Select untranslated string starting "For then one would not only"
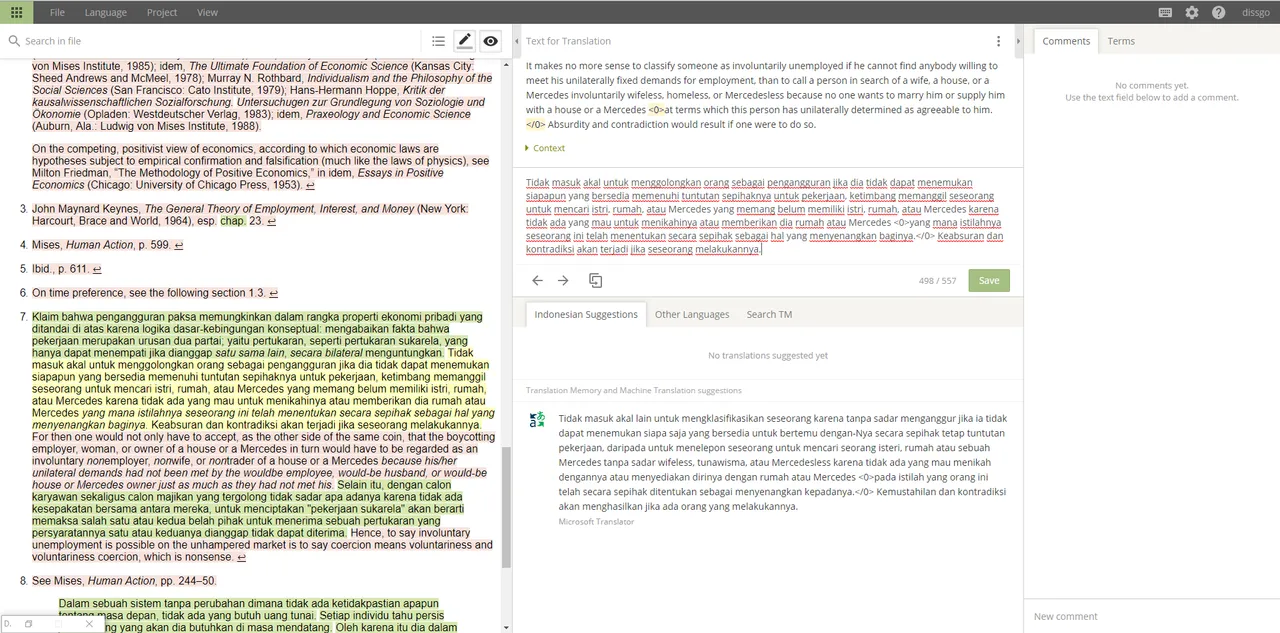Image resolution: width=1280 pixels, height=633 pixels. pyautogui.click(x=262, y=461)
